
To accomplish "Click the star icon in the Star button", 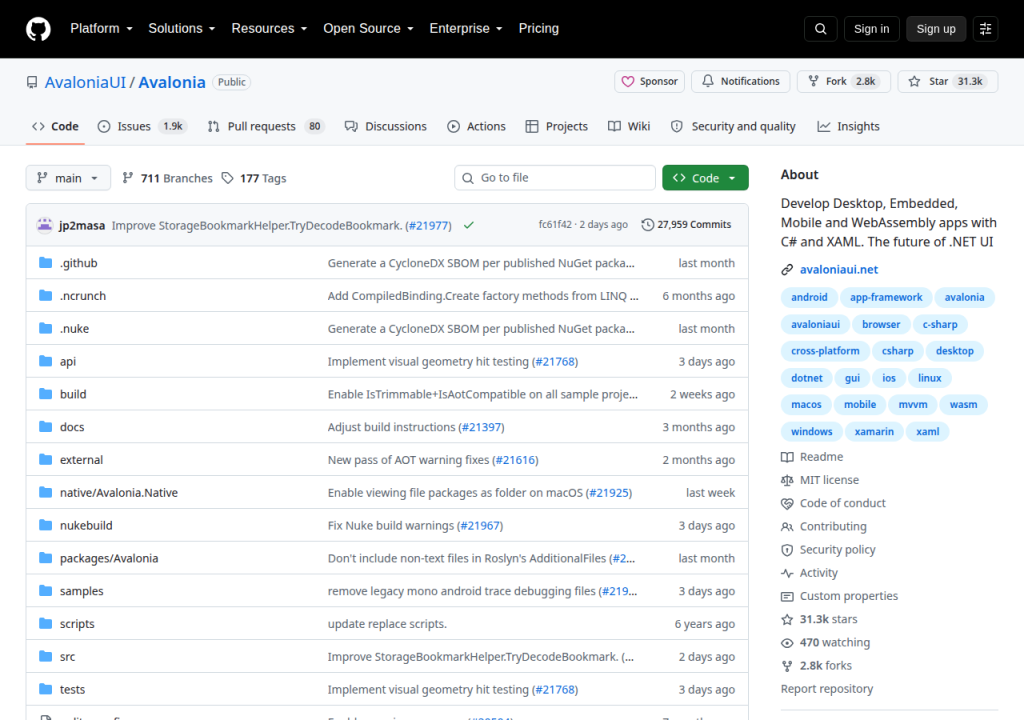I will (x=914, y=82).
